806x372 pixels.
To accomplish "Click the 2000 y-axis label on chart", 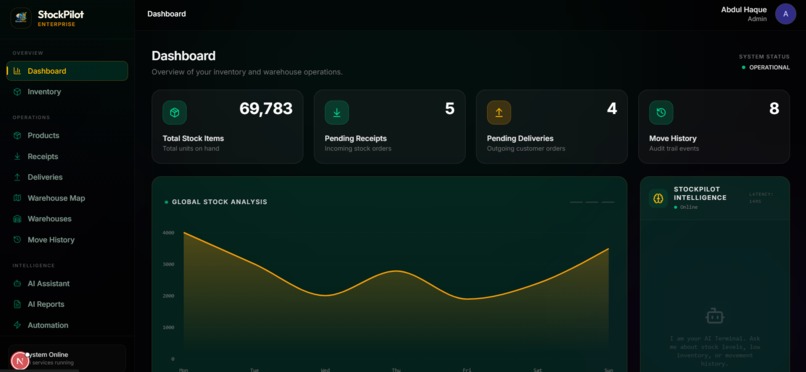I will [169, 296].
